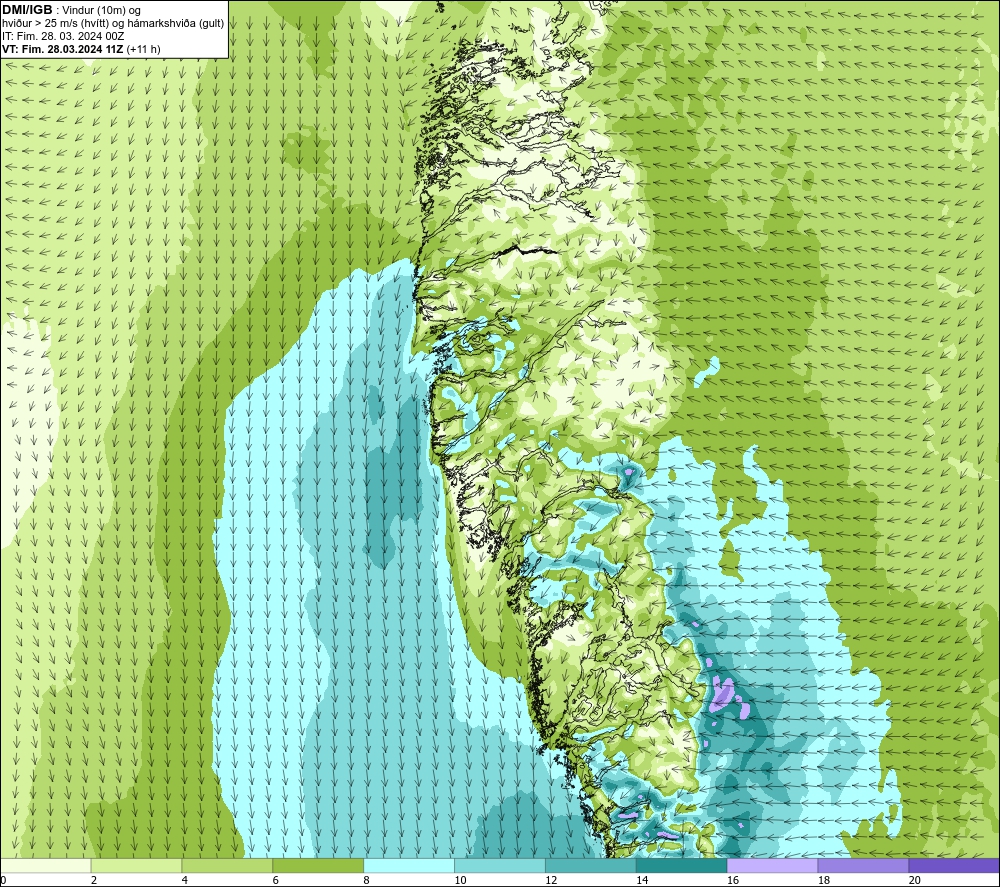Click the '(+11 h)' forecast offset text

tap(143, 49)
